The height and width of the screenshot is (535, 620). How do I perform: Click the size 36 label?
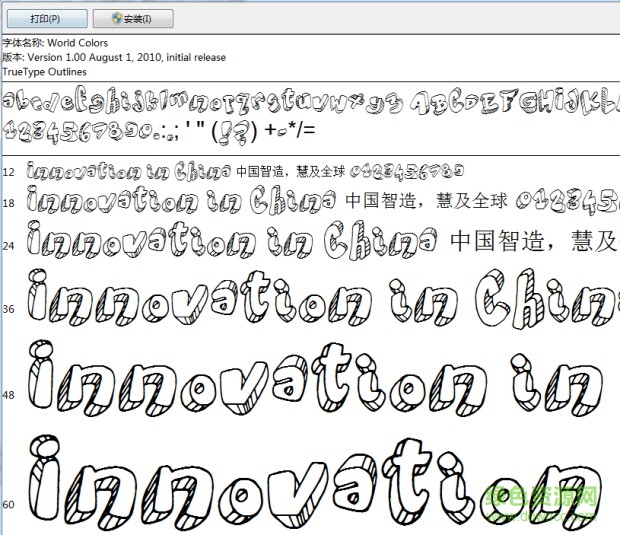tap(8, 309)
